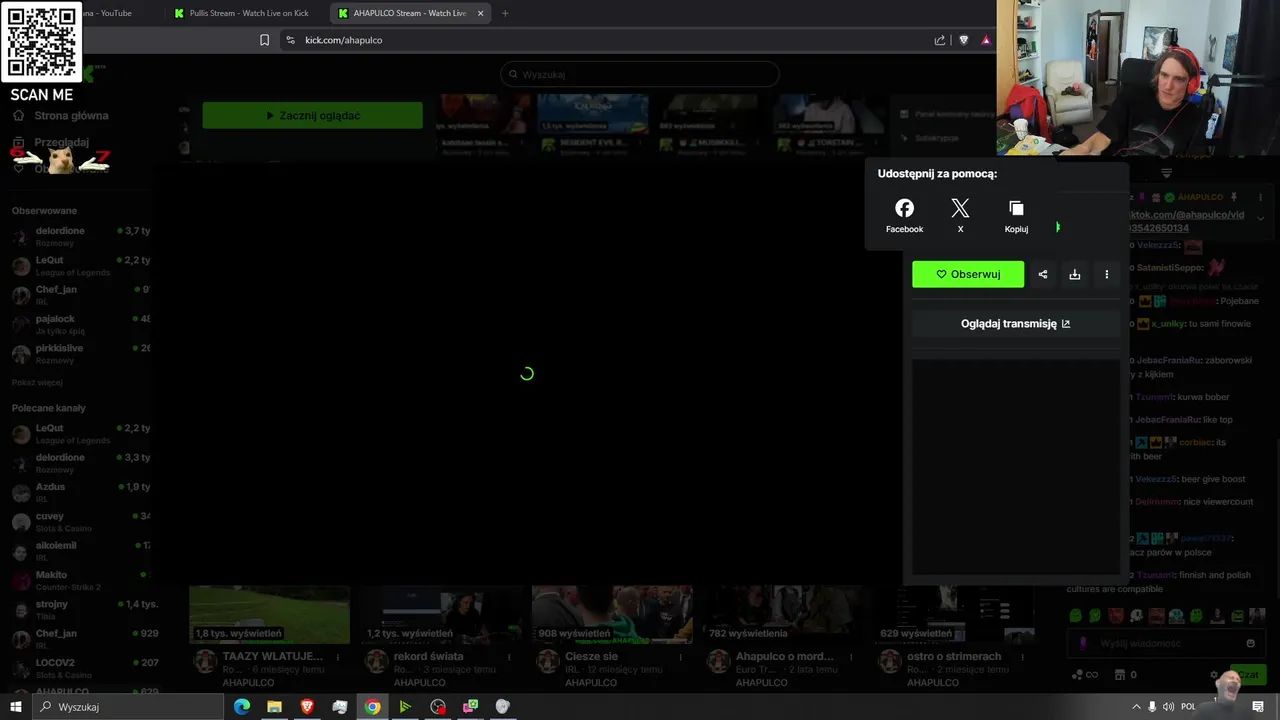
Task: Click the shop icon below chat input
Action: pyautogui.click(x=1120, y=675)
